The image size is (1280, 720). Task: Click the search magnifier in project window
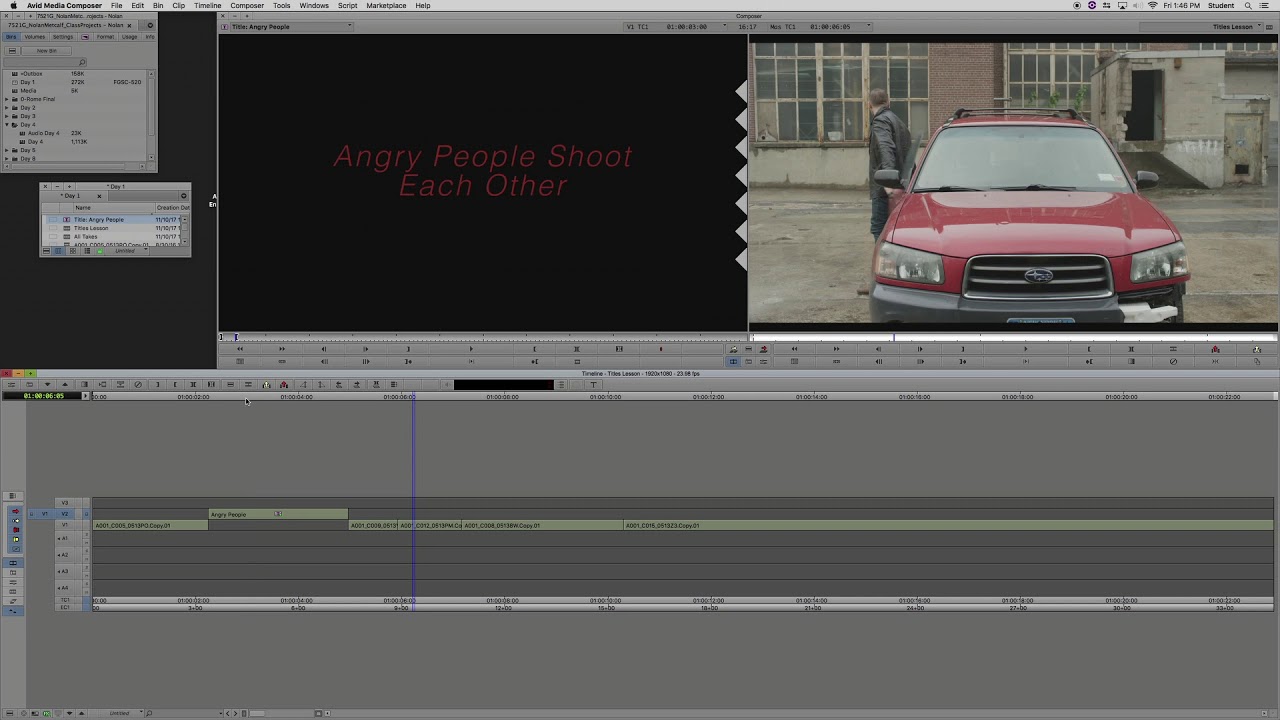tap(82, 62)
